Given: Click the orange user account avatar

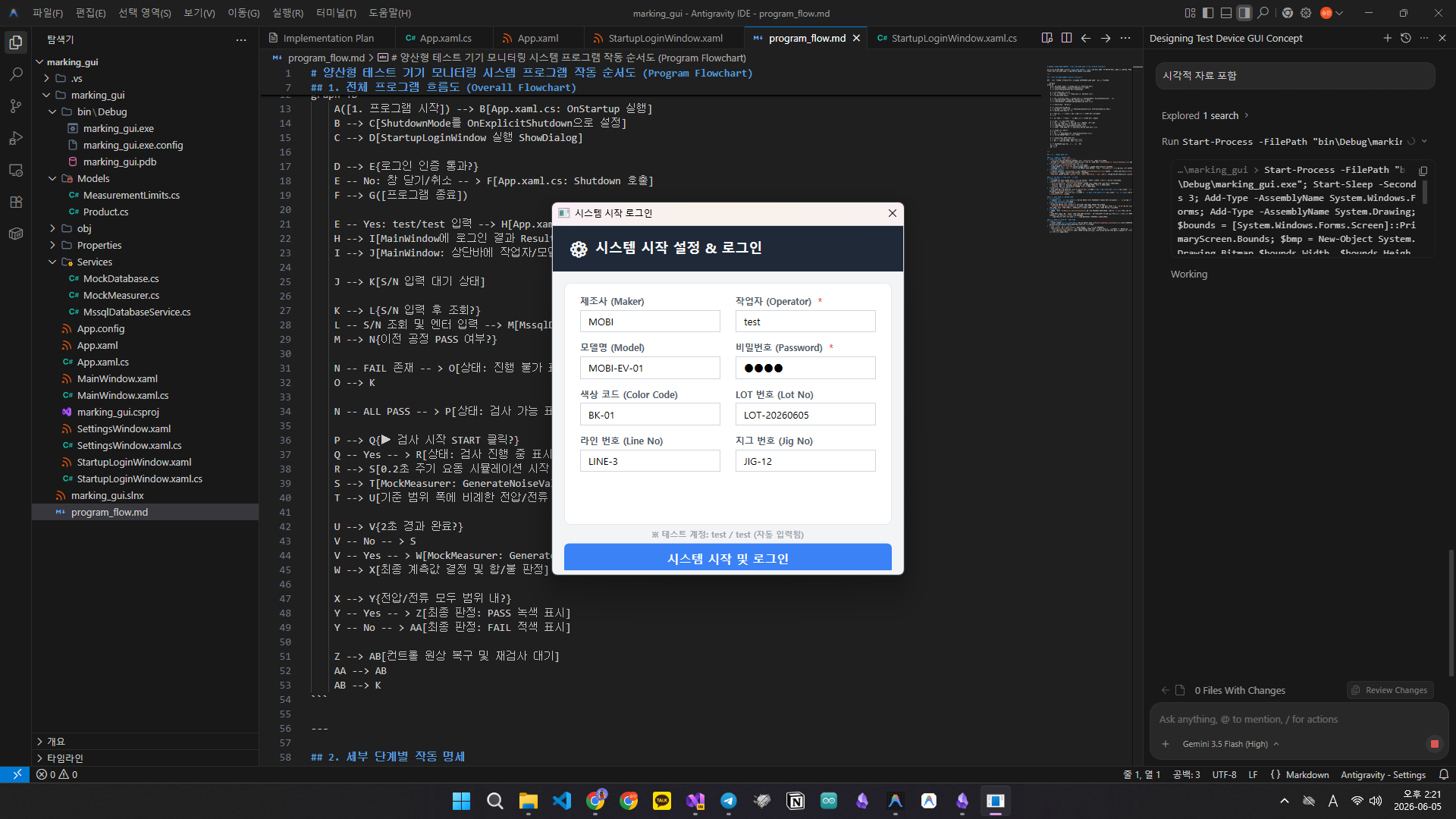Looking at the screenshot, I should pyautogui.click(x=1326, y=13).
